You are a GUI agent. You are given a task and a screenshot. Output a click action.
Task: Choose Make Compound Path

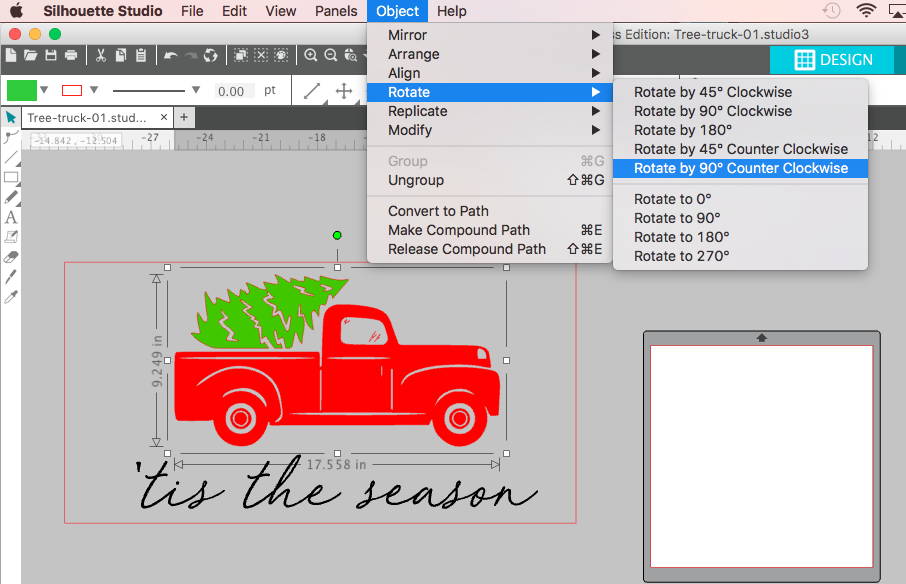489,230
